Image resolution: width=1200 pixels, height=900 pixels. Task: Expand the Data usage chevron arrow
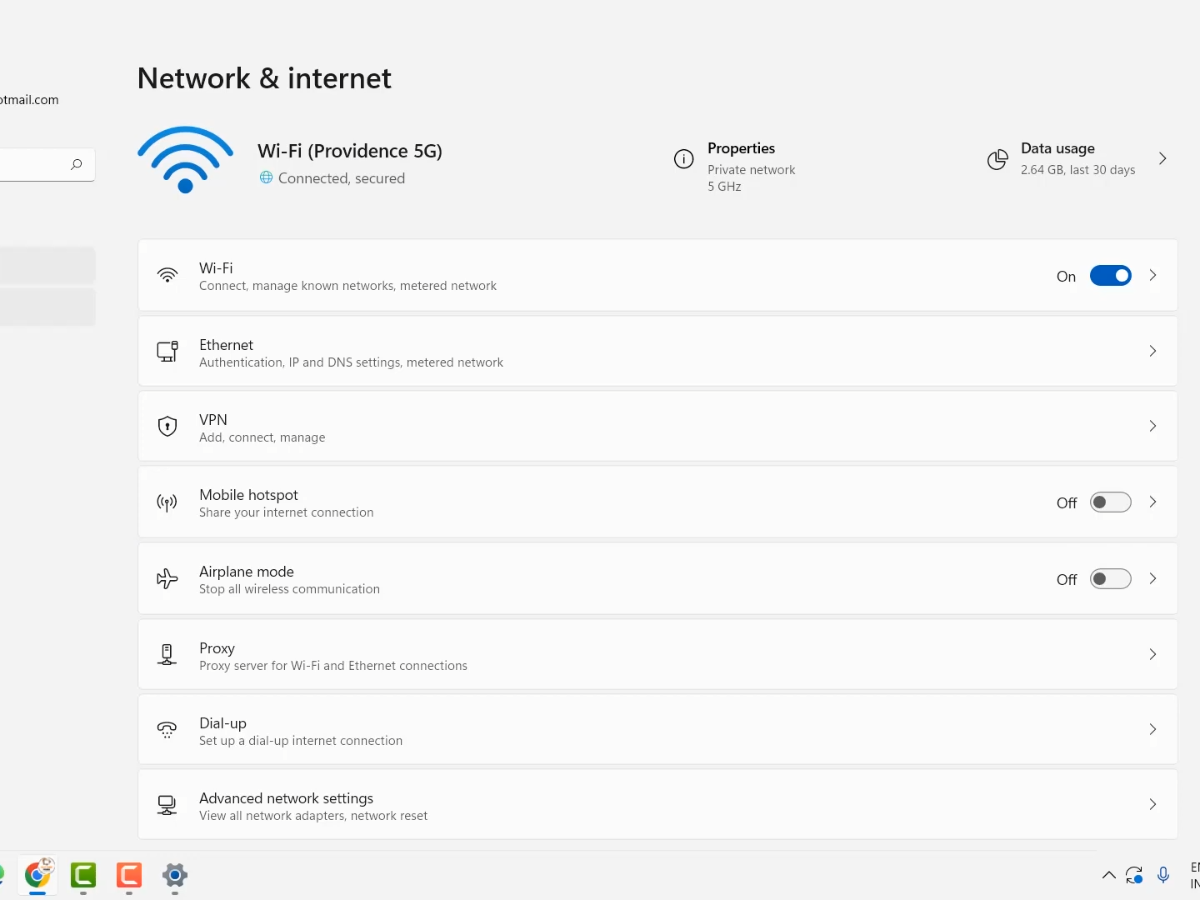(x=1162, y=159)
